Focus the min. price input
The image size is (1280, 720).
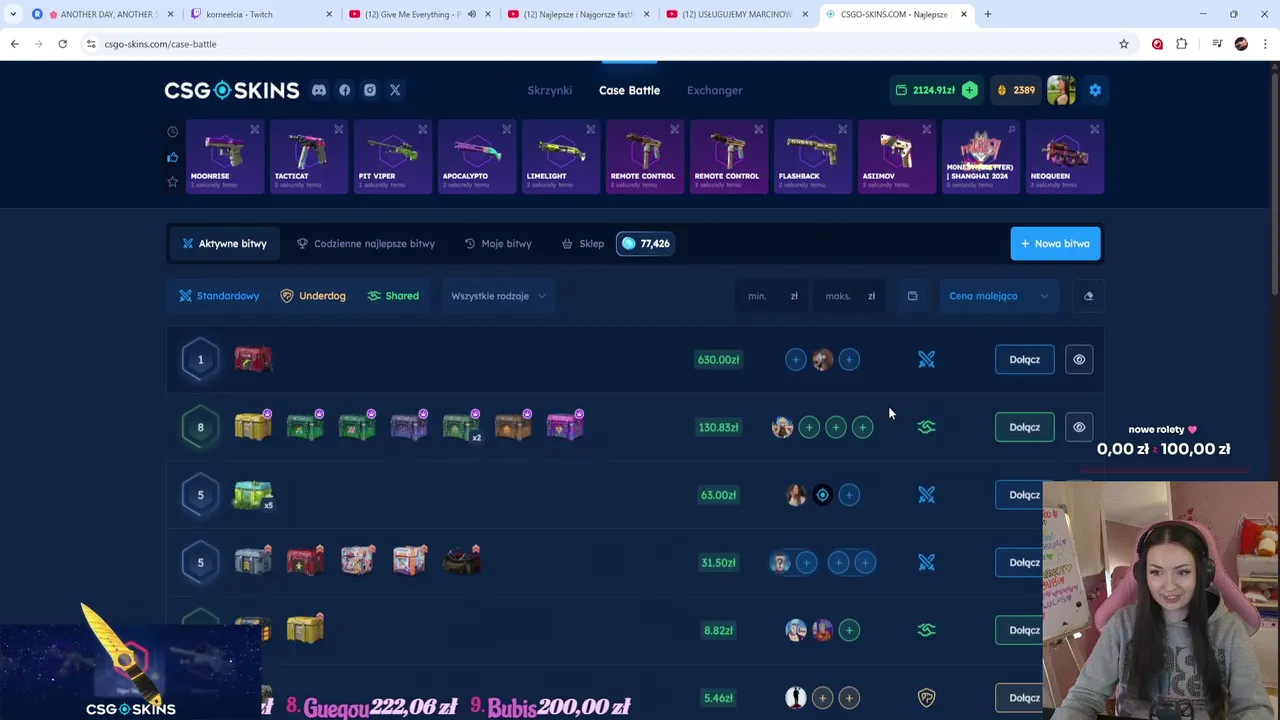click(x=772, y=296)
